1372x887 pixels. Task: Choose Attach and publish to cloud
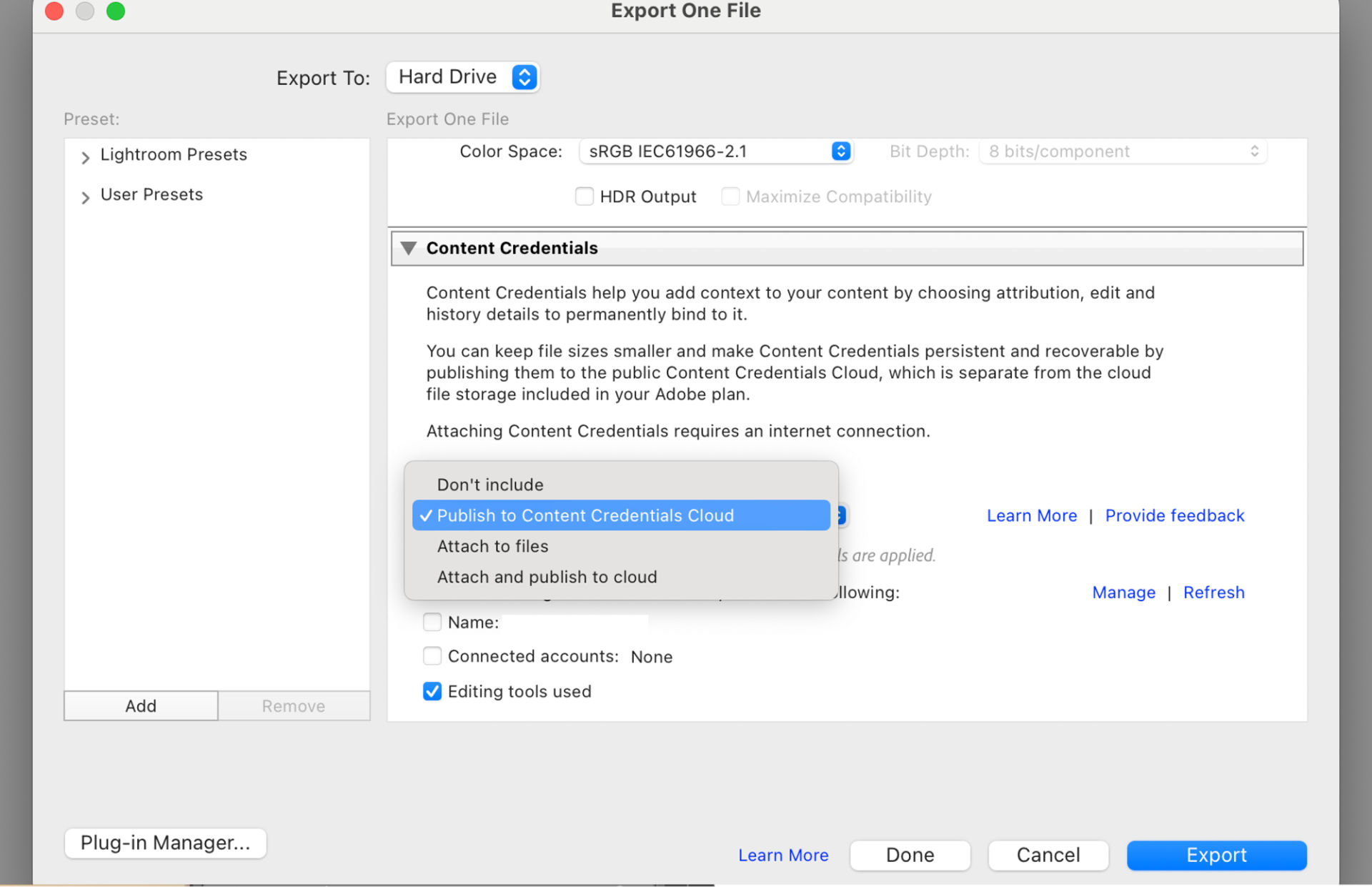click(x=621, y=577)
